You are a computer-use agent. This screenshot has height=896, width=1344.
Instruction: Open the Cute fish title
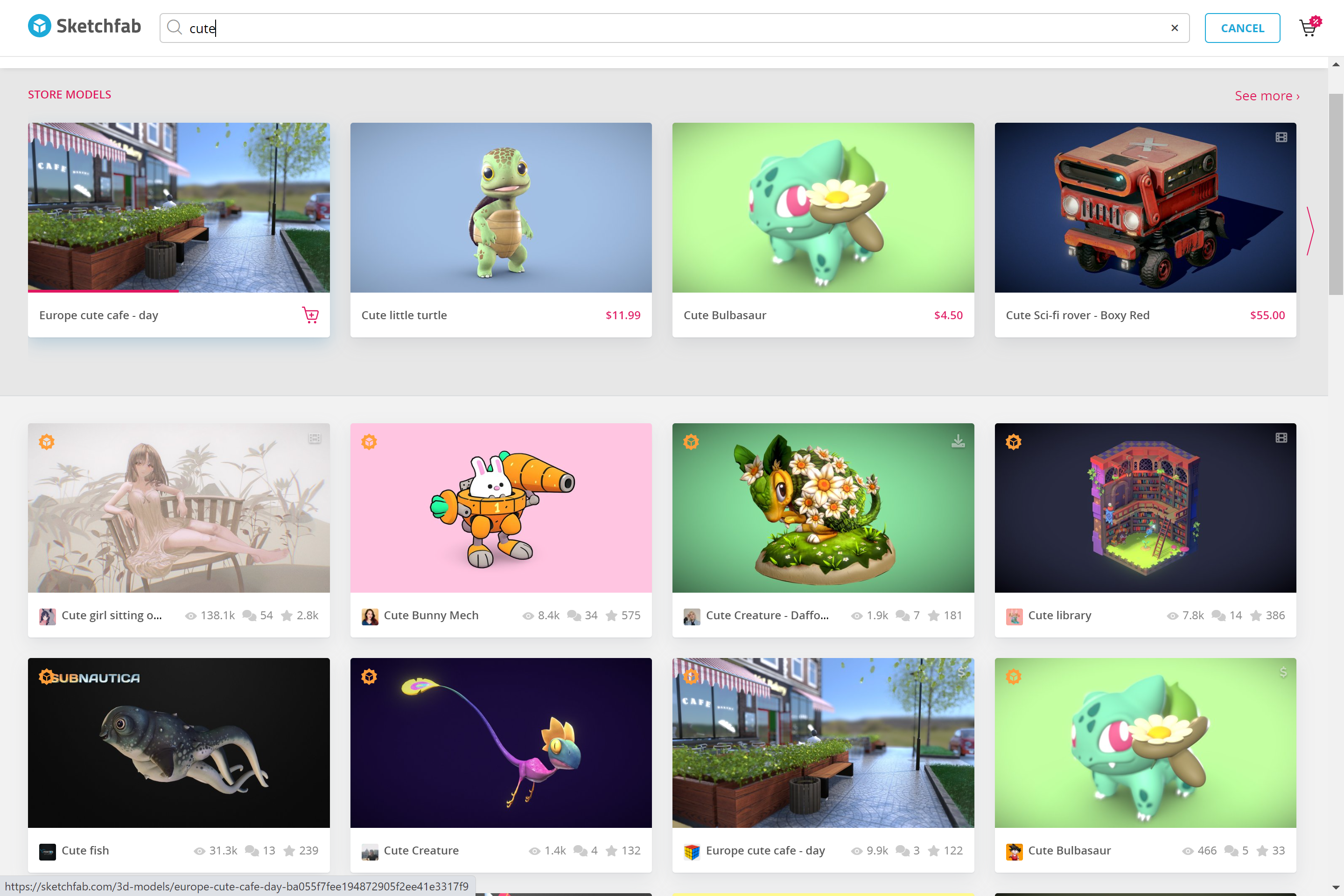click(85, 850)
